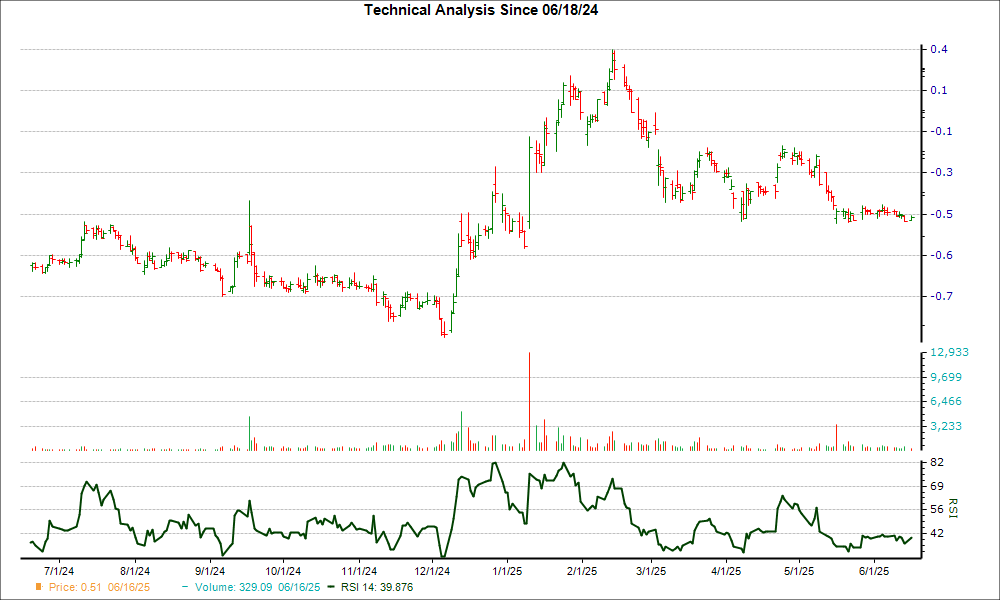Click the -0.1 price axis value
1000x600 pixels.
click(939, 131)
